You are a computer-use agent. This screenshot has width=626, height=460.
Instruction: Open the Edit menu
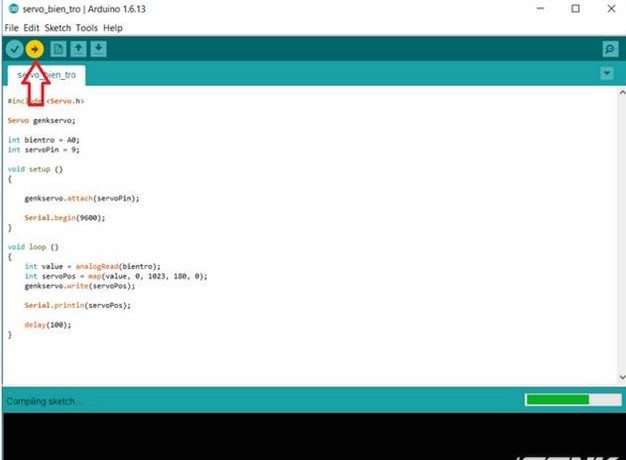[x=32, y=28]
